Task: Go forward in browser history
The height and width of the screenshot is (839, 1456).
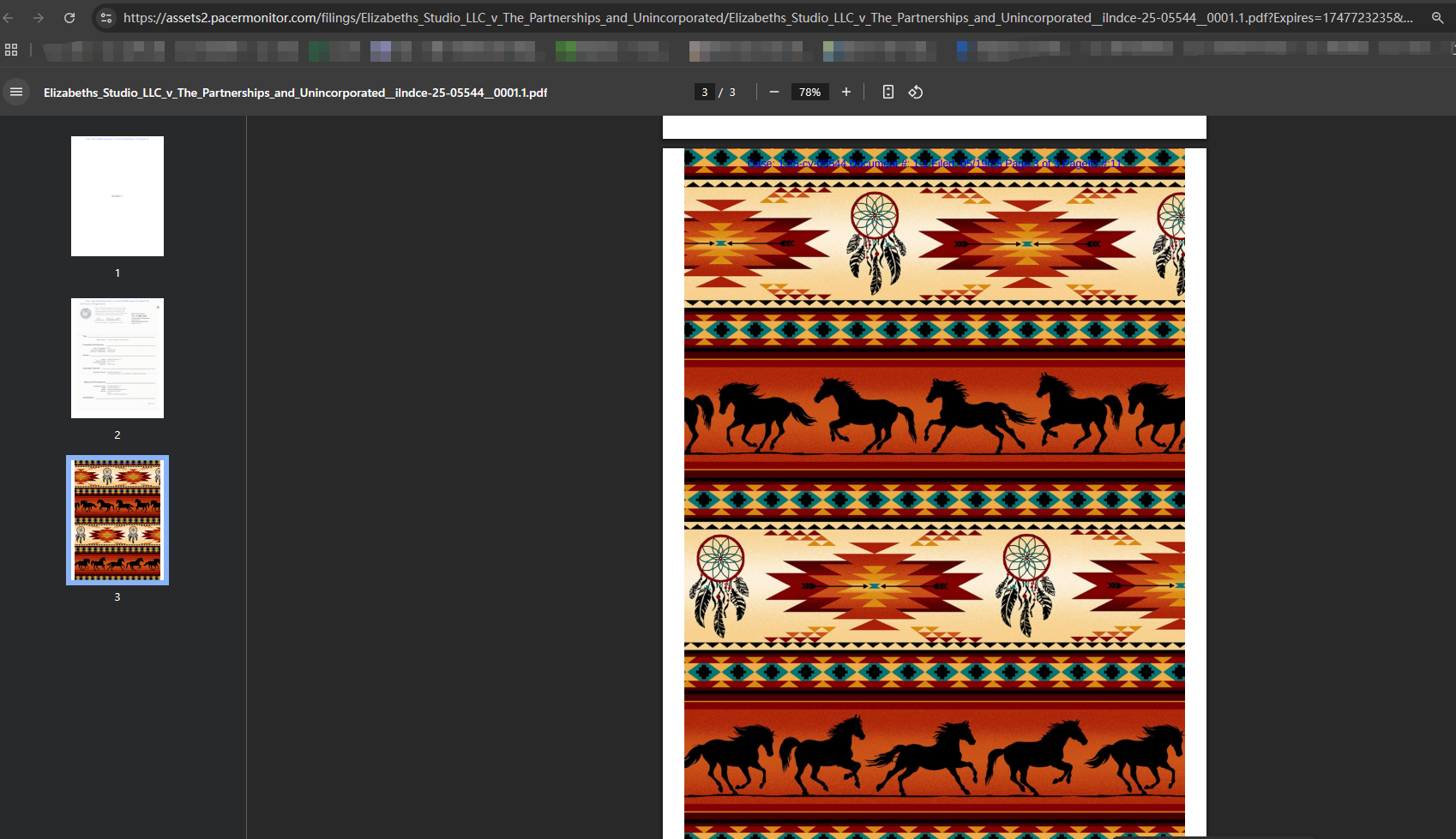Action: point(39,17)
